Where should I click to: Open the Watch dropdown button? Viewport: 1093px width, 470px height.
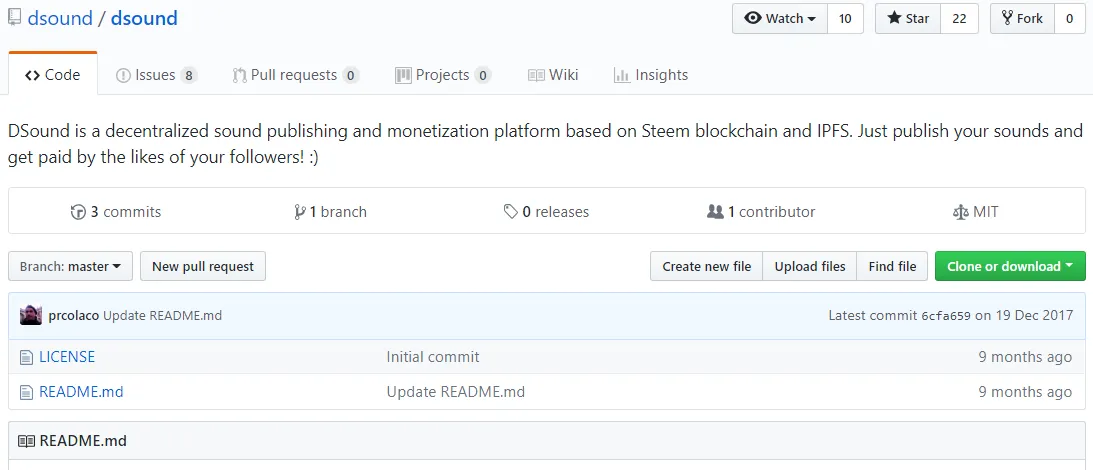point(779,19)
